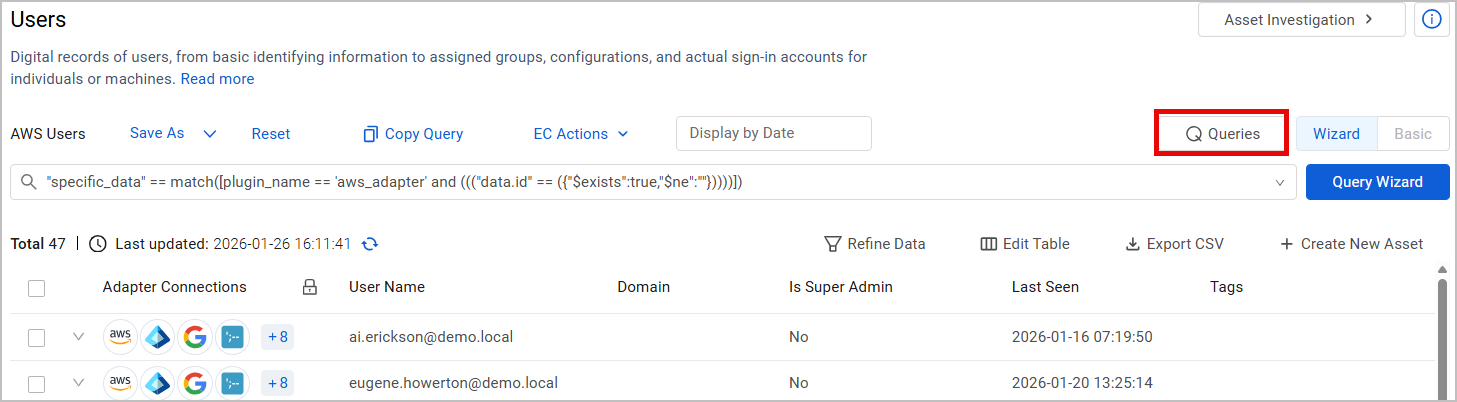Follow the Read more link
This screenshot has height=402, width=1457.
pyautogui.click(x=217, y=79)
